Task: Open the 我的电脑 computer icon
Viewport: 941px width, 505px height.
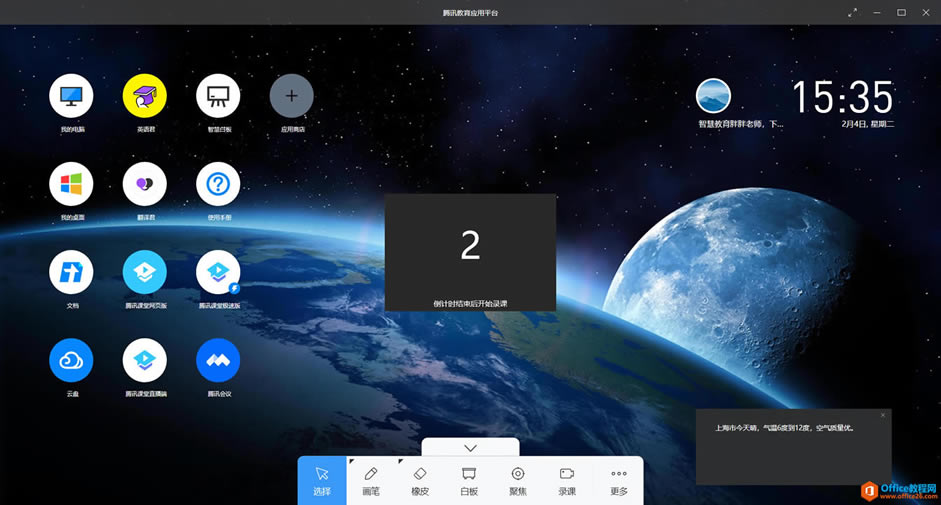Action: [71, 96]
